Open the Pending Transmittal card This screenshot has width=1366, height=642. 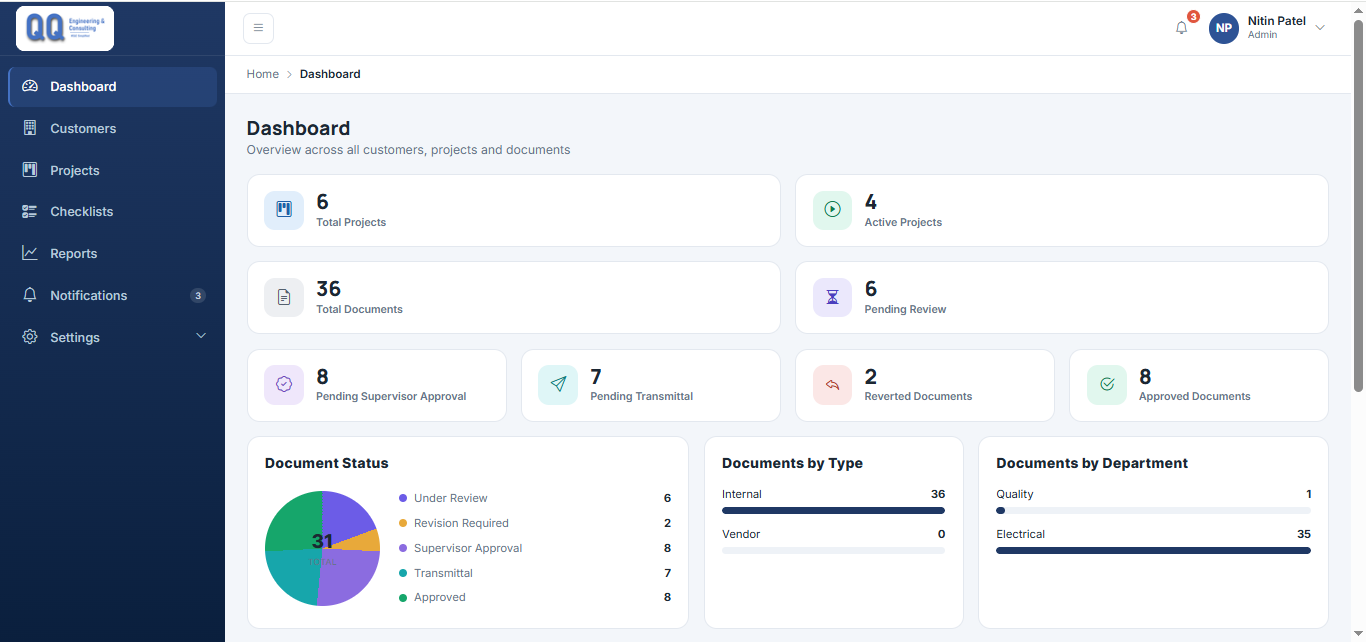coord(651,385)
